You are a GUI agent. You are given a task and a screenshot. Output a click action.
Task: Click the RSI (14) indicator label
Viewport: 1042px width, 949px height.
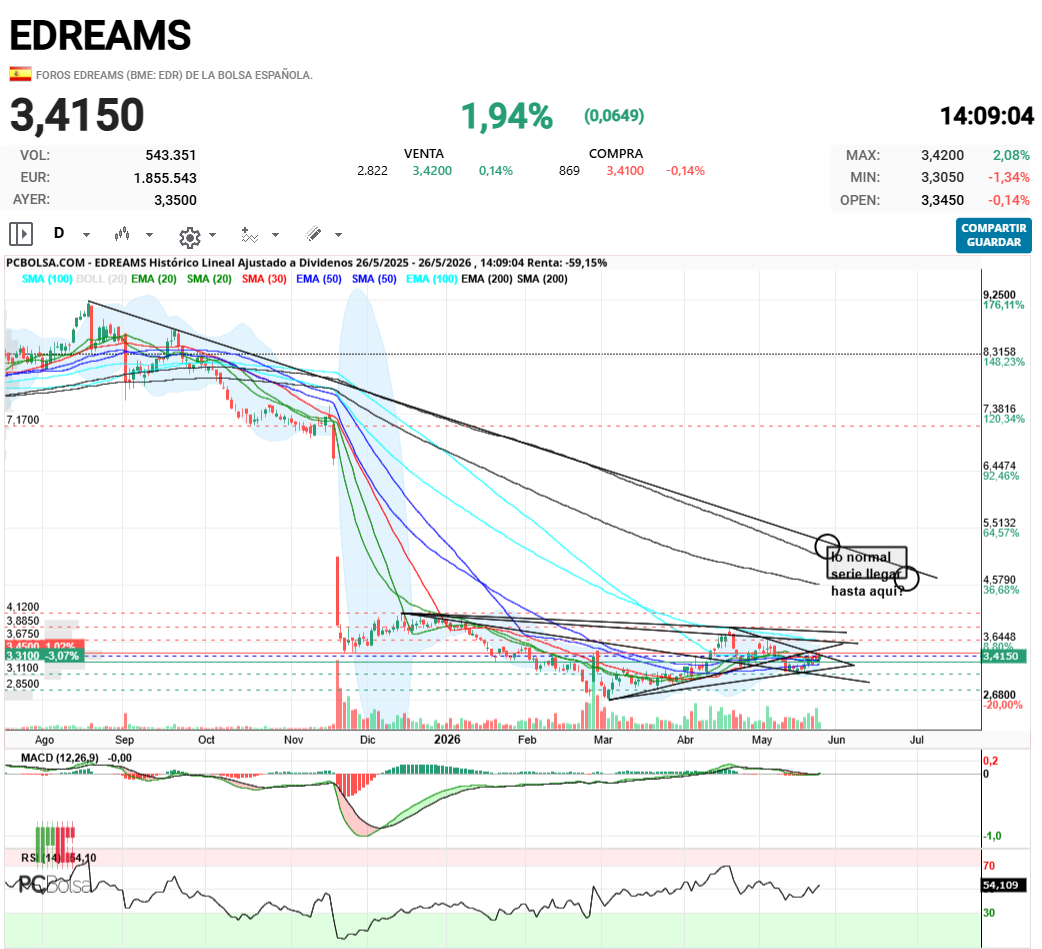tap(42, 858)
